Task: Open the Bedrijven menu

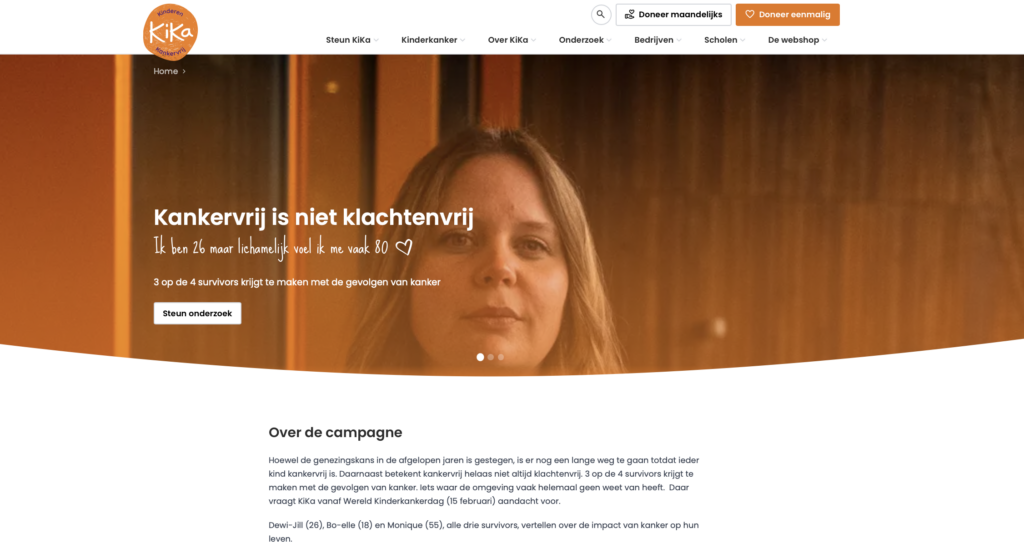Action: click(654, 40)
